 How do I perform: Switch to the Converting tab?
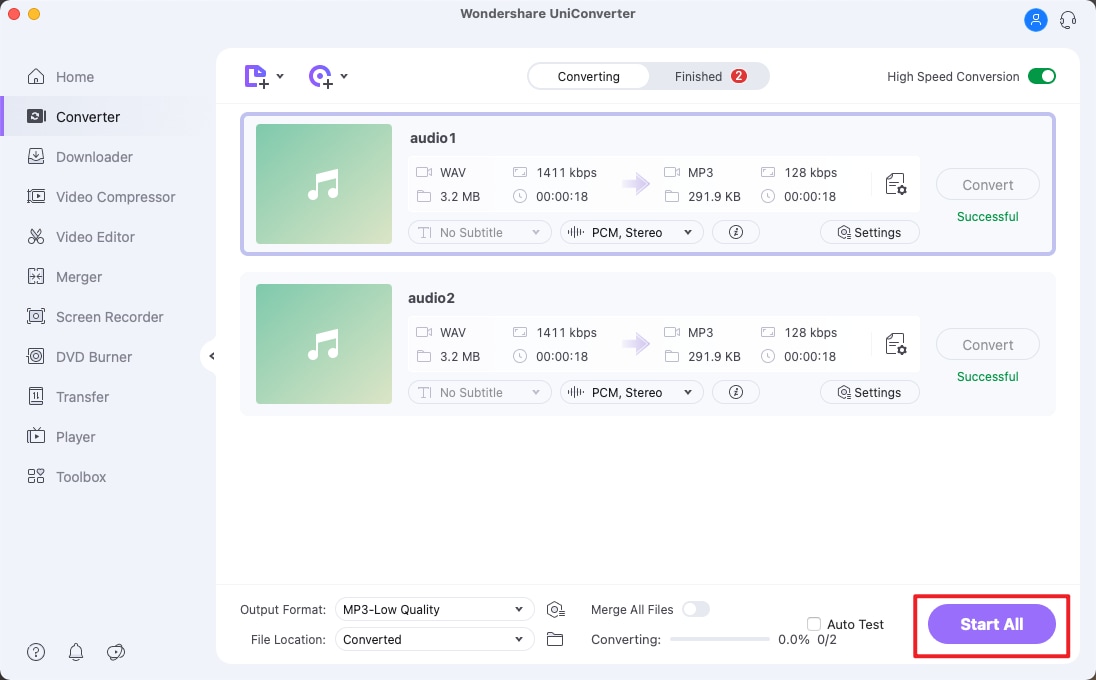click(x=589, y=76)
